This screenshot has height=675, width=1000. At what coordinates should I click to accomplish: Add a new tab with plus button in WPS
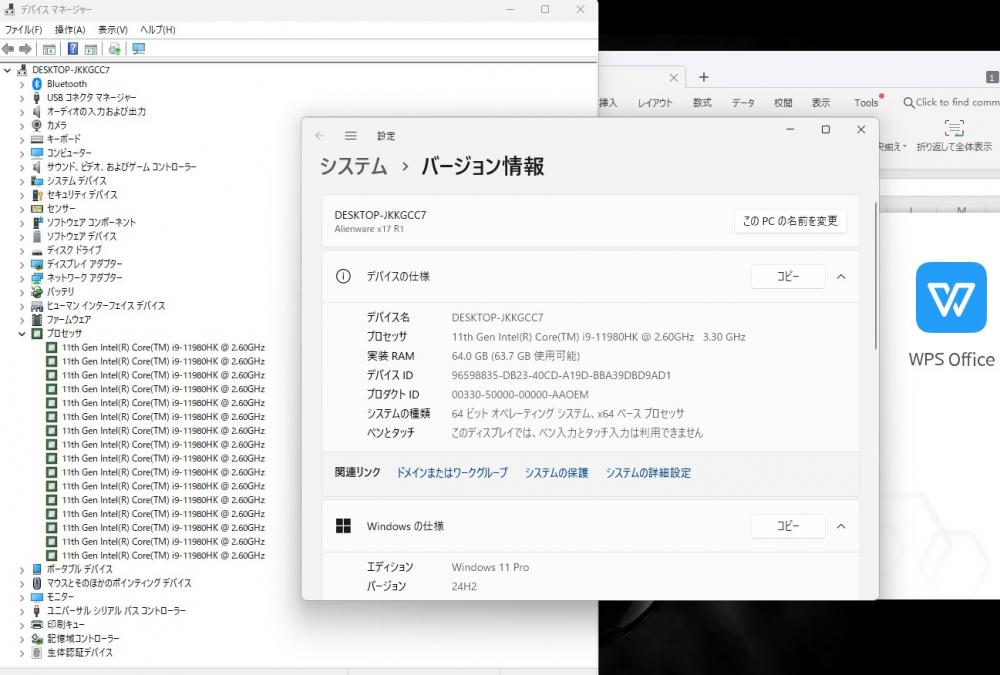click(x=703, y=77)
